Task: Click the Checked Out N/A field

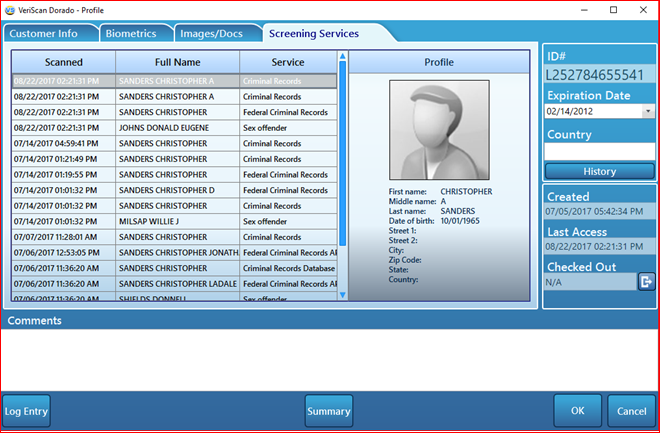Action: (x=590, y=282)
